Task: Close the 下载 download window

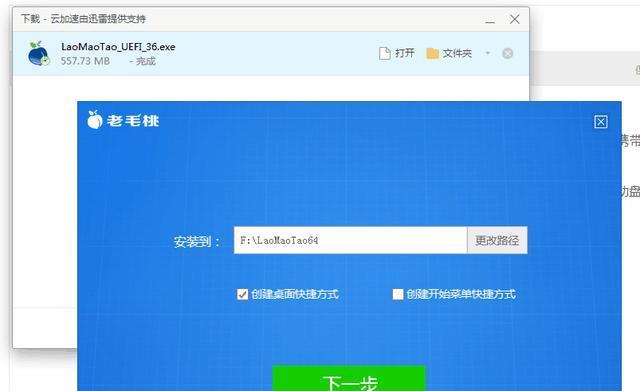Action: pyautogui.click(x=515, y=19)
